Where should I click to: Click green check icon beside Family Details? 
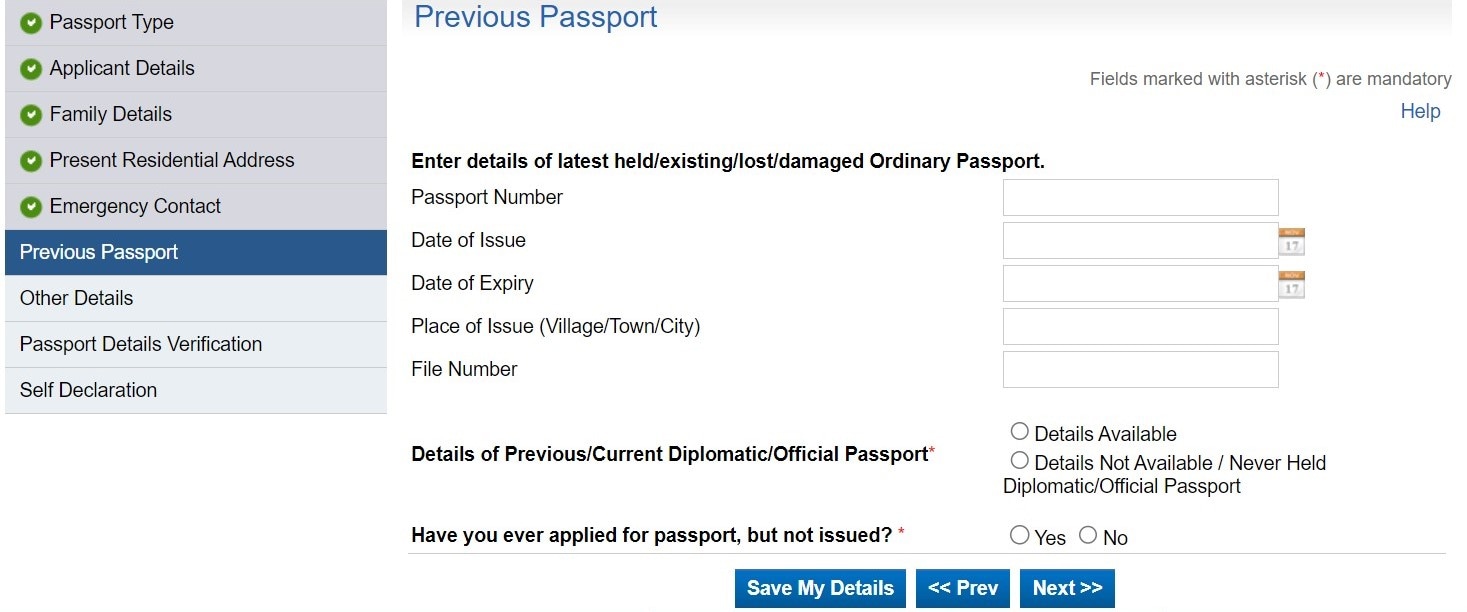point(31,115)
